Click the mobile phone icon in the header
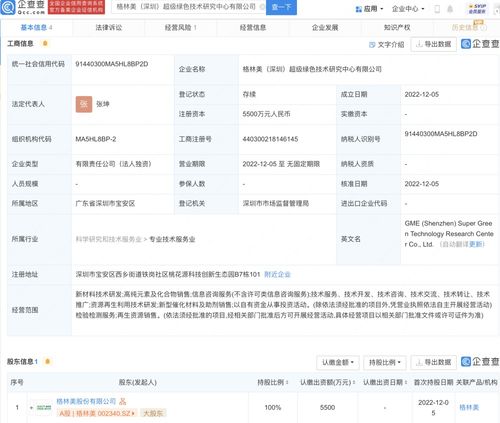The image size is (500, 423). click(x=437, y=9)
